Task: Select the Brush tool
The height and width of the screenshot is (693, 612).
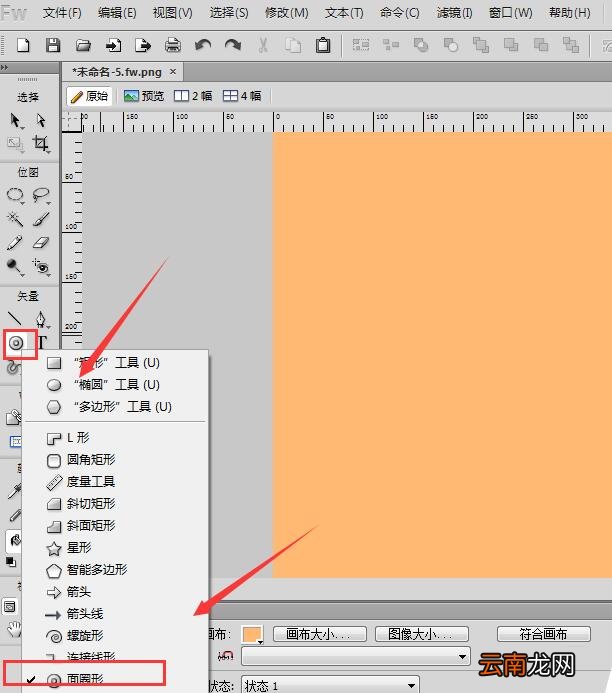Action: 41,218
